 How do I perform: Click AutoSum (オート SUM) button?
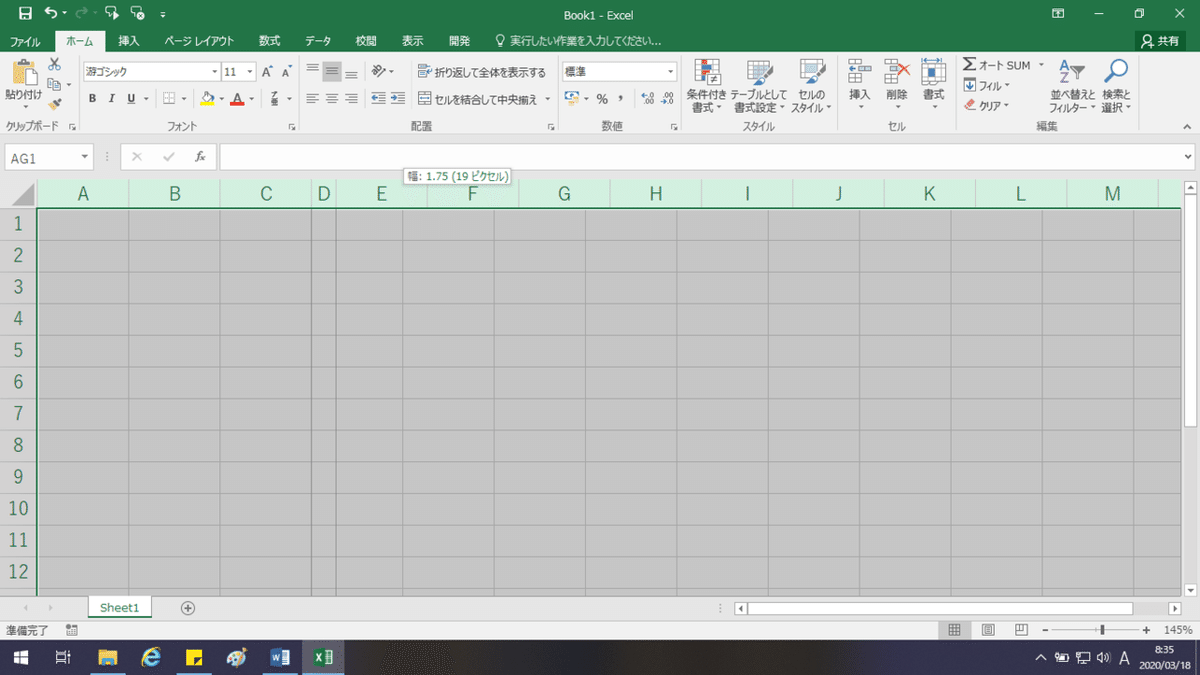point(996,65)
